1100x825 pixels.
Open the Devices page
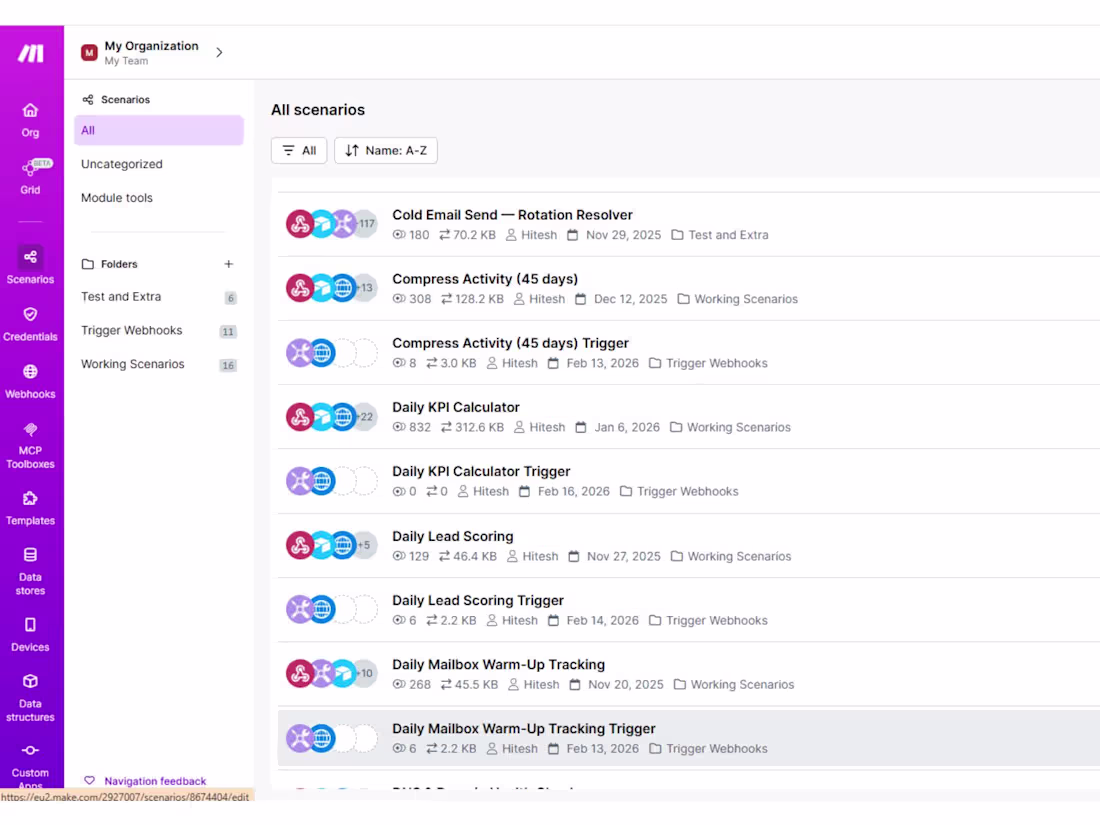tap(30, 635)
